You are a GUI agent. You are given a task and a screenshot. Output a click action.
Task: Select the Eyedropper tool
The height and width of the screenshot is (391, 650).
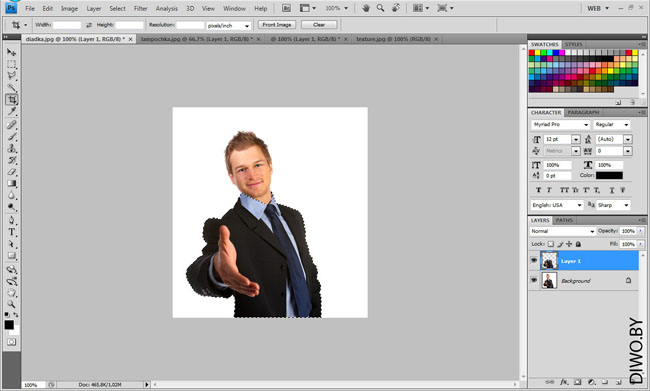click(x=12, y=112)
